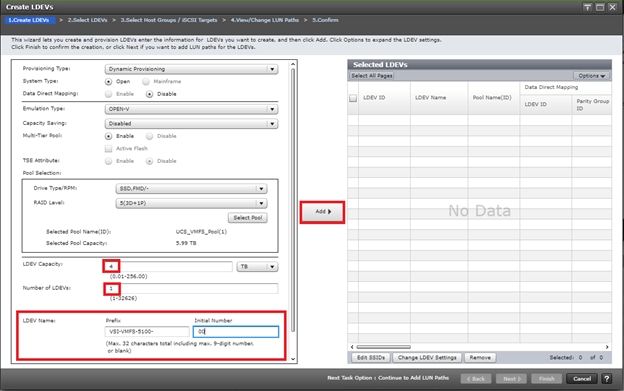Select the Open system type radio

[108, 82]
